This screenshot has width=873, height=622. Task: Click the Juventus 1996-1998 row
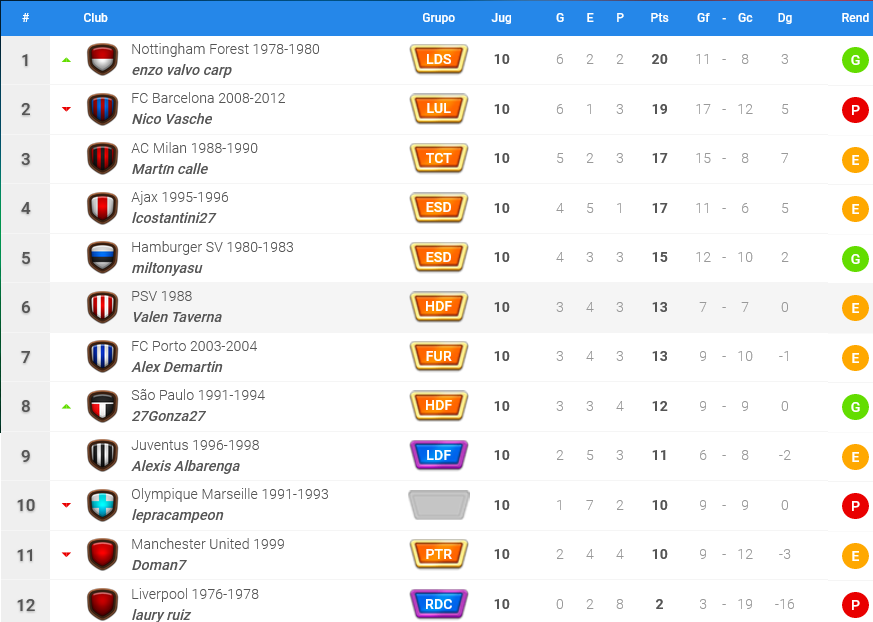[436, 456]
